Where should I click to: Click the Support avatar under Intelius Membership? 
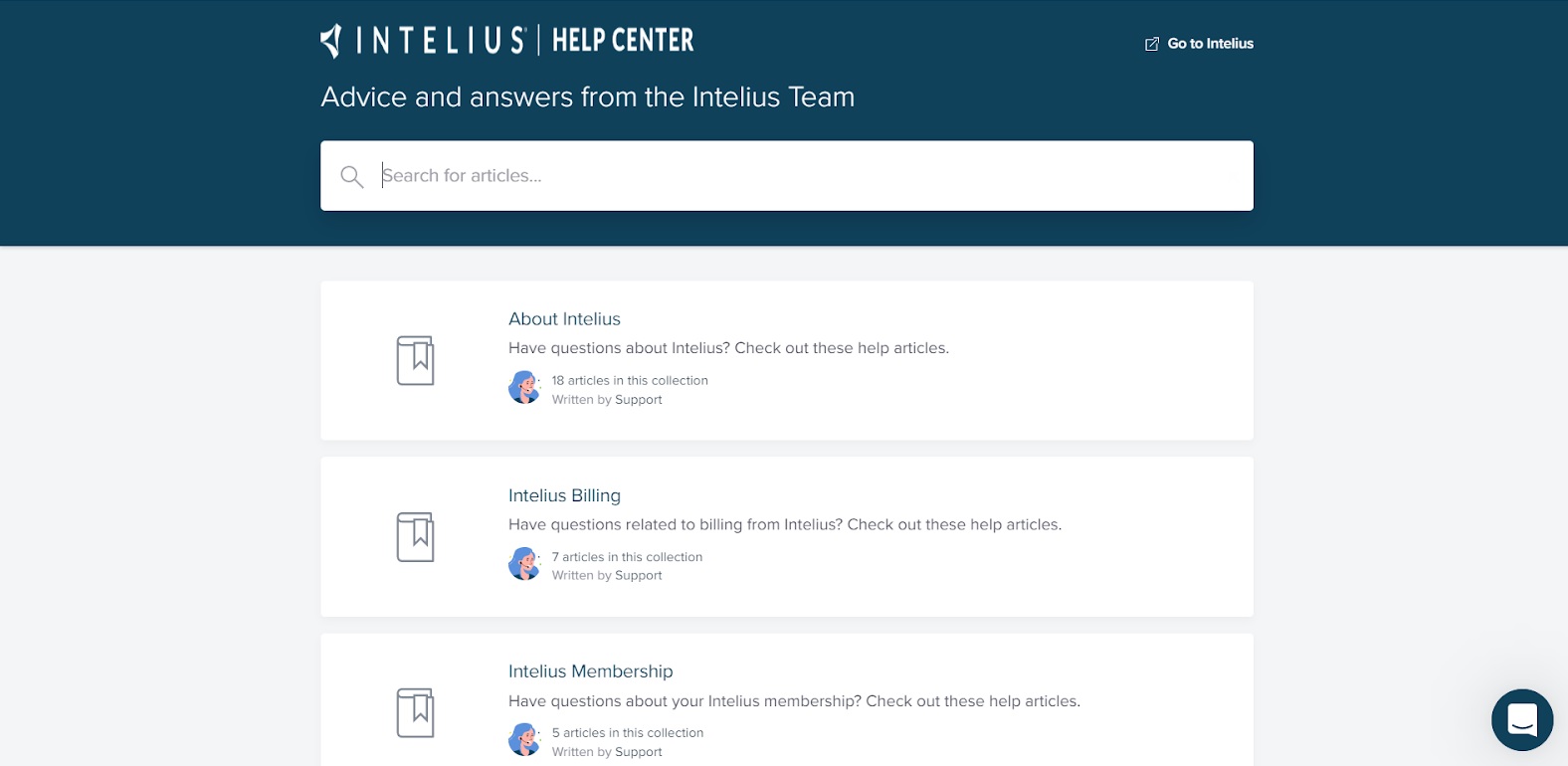(x=524, y=740)
